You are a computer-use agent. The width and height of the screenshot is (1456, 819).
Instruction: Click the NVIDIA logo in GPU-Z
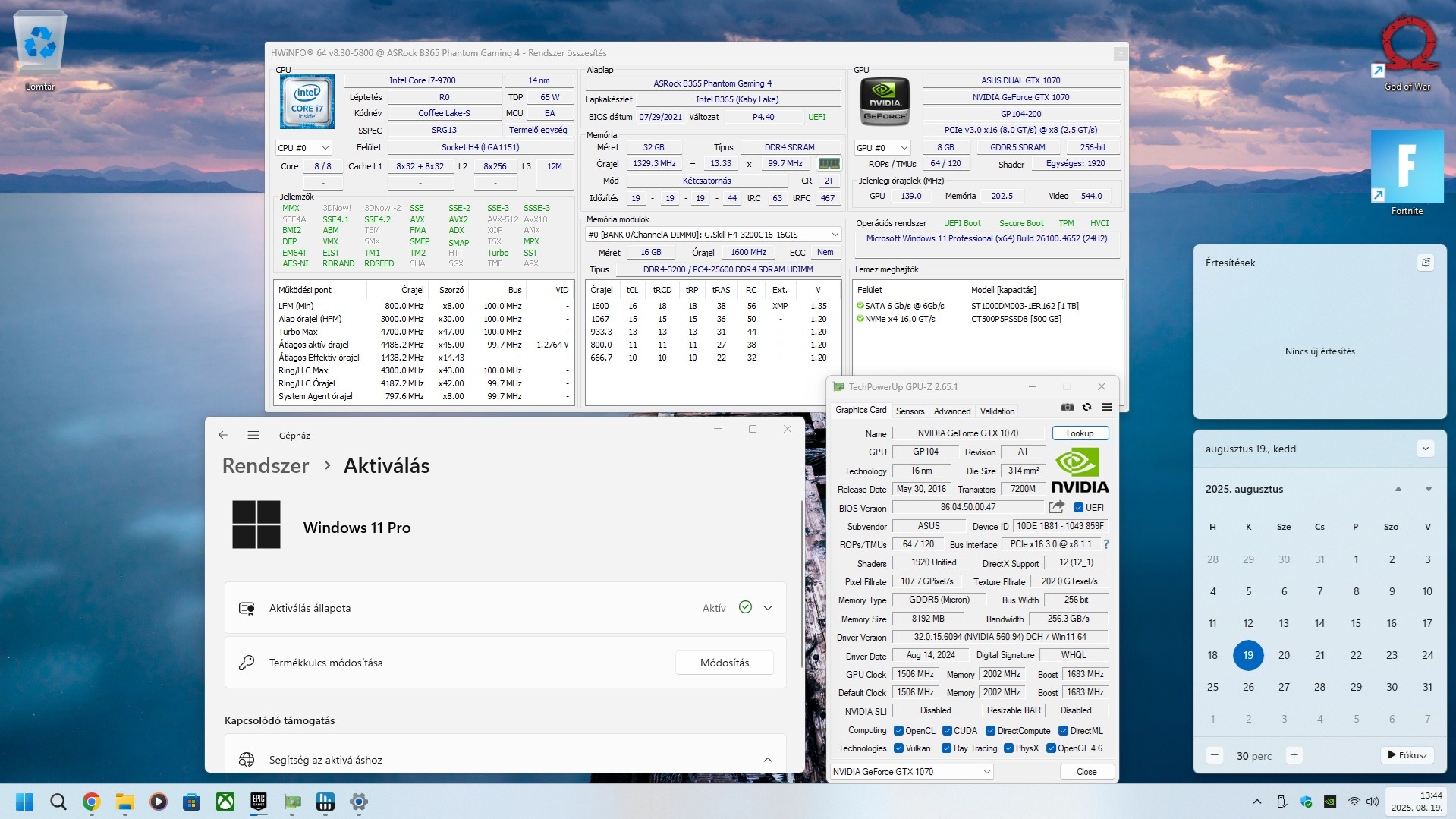1080,471
